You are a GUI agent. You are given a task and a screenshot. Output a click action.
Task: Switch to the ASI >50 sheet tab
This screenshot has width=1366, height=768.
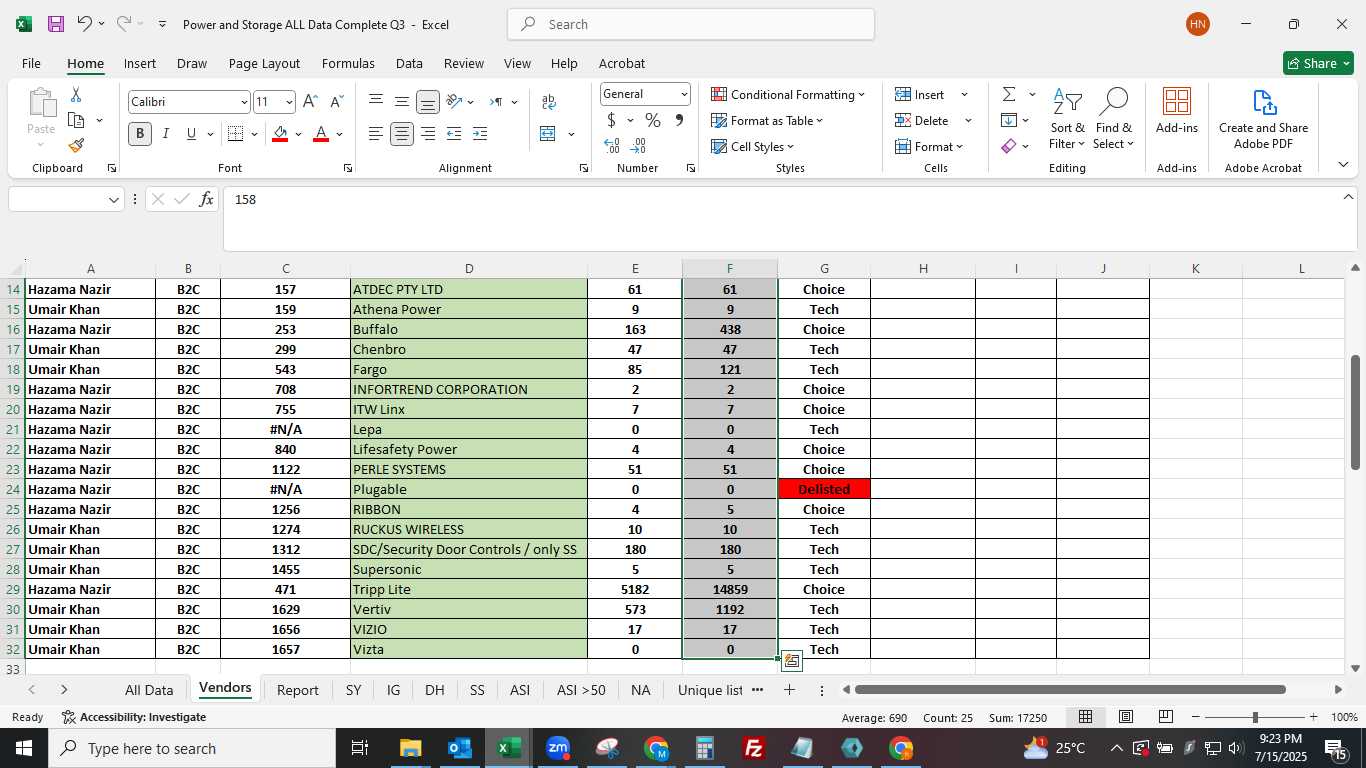pyautogui.click(x=581, y=690)
